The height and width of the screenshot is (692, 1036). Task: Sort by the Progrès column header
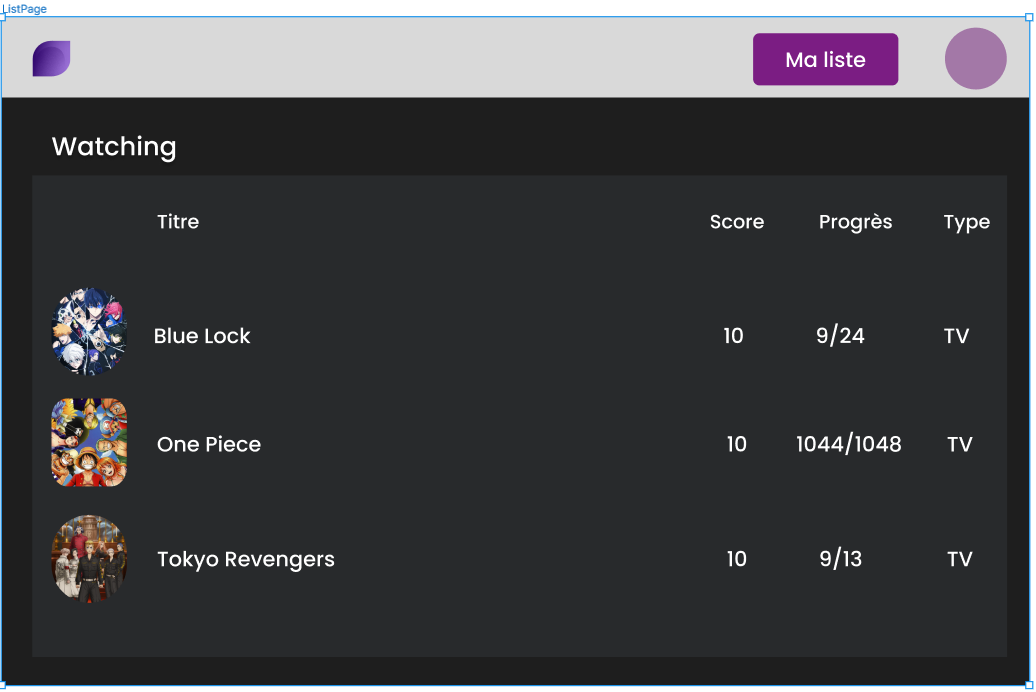(x=856, y=222)
